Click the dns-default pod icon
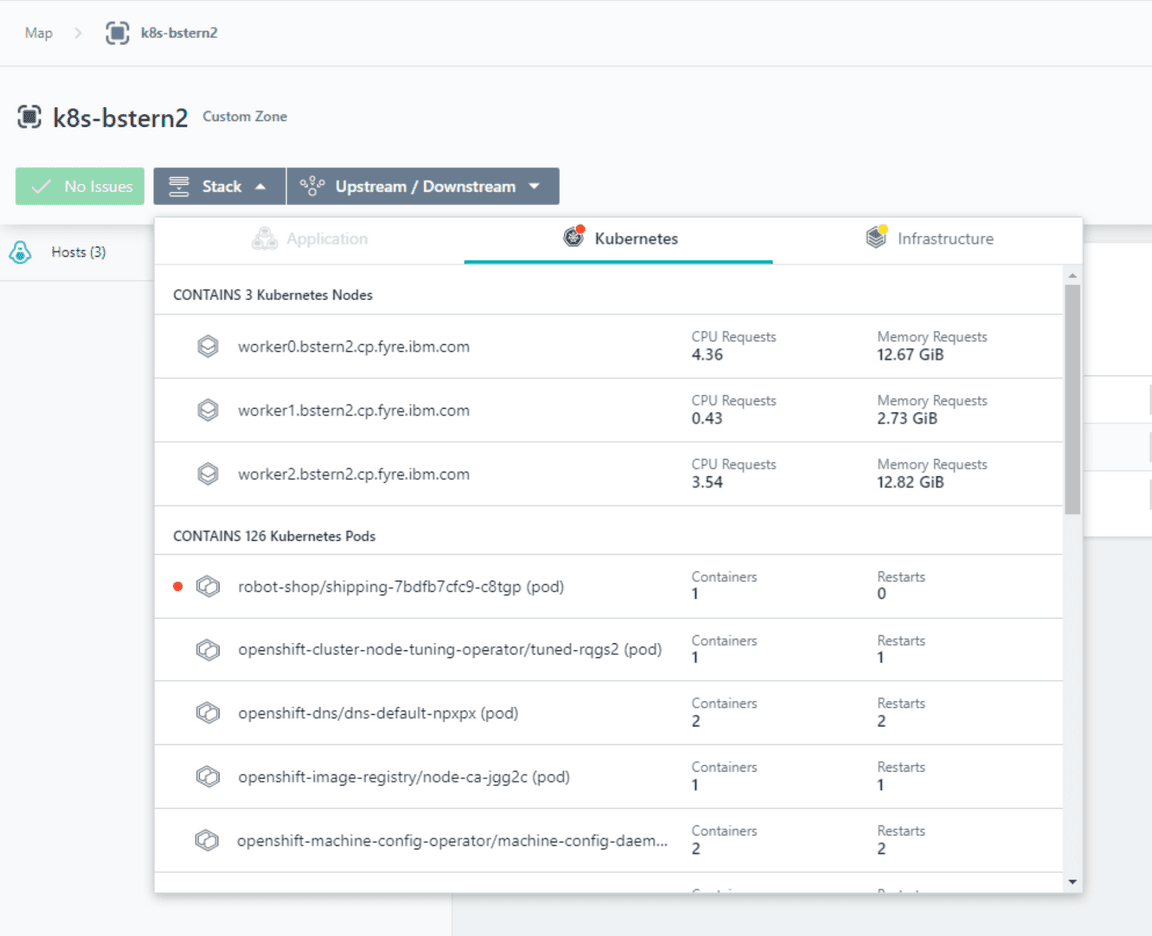The height and width of the screenshot is (936, 1152). [207, 713]
